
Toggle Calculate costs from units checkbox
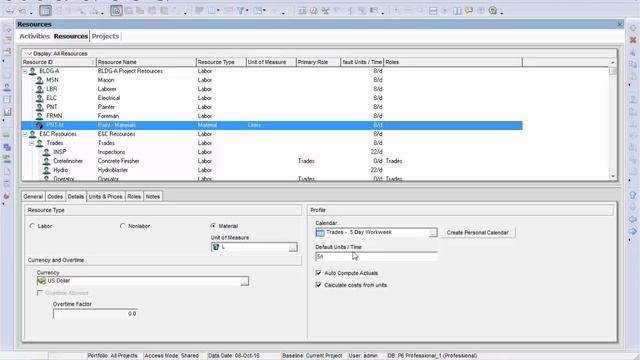click(x=318, y=285)
